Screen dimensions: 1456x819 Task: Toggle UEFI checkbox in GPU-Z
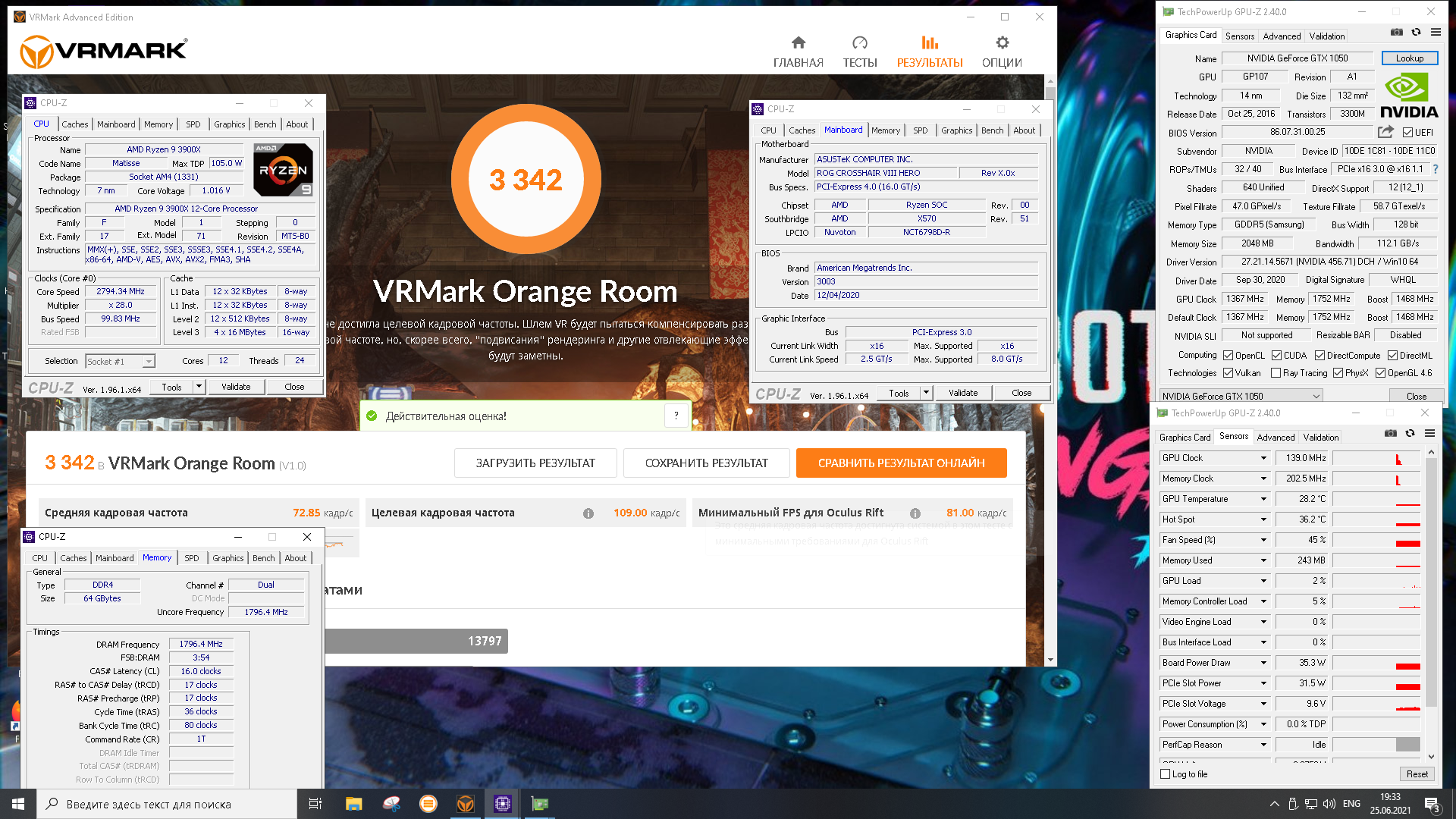click(1407, 133)
